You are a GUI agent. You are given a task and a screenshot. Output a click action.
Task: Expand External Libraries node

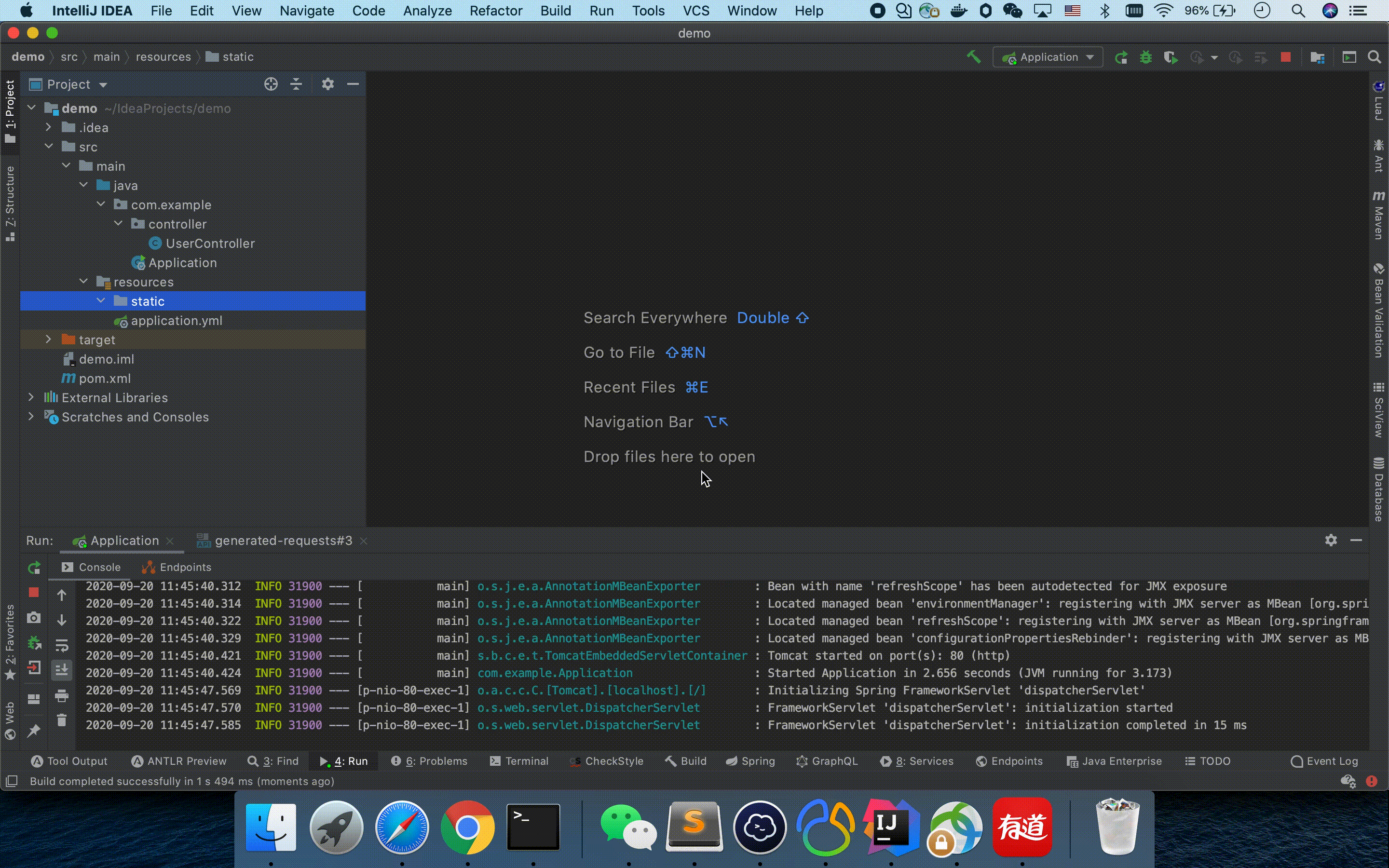click(x=31, y=397)
